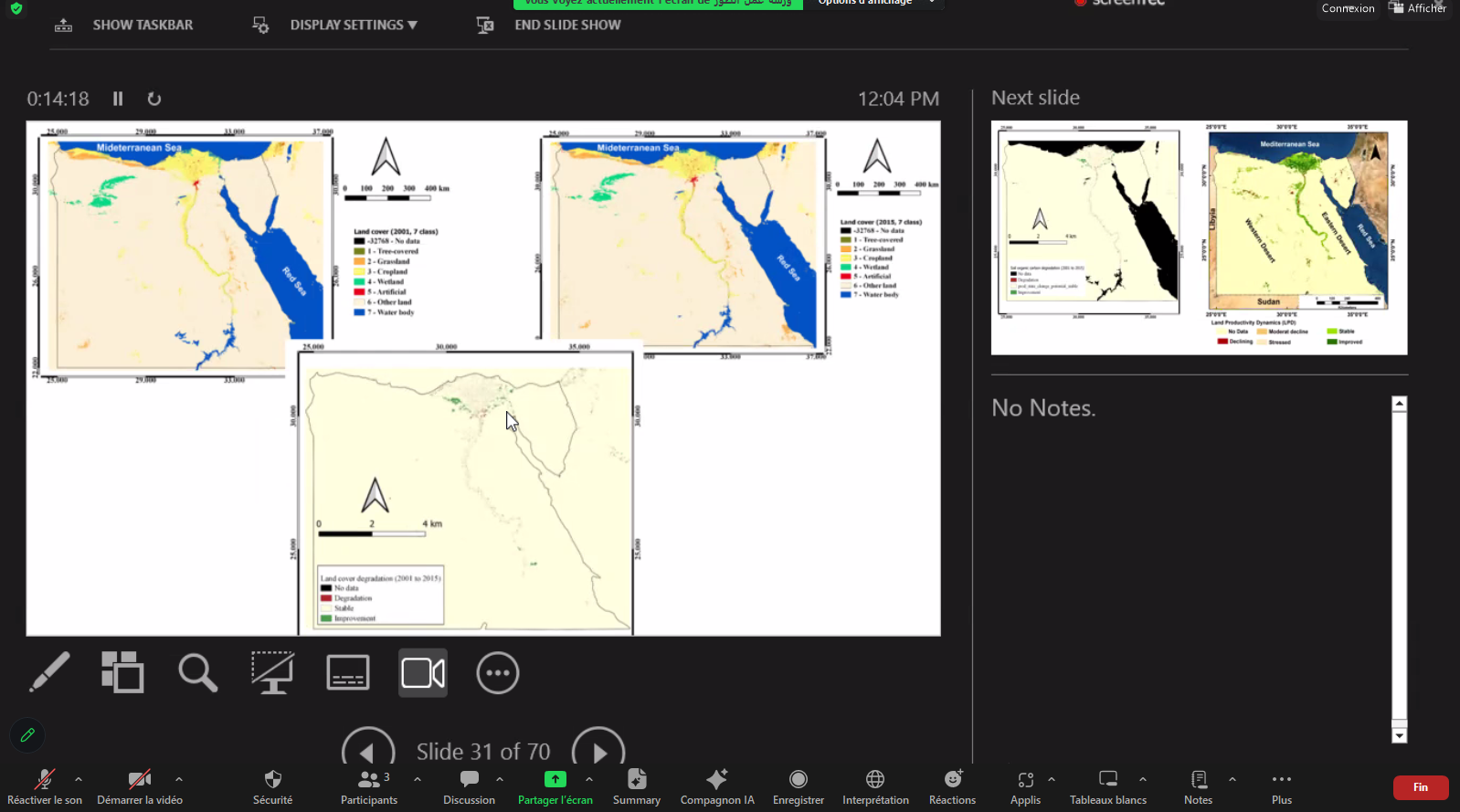1460x812 pixels.
Task: Click the Zoom annotation pencil icon
Action: pyautogui.click(x=27, y=735)
